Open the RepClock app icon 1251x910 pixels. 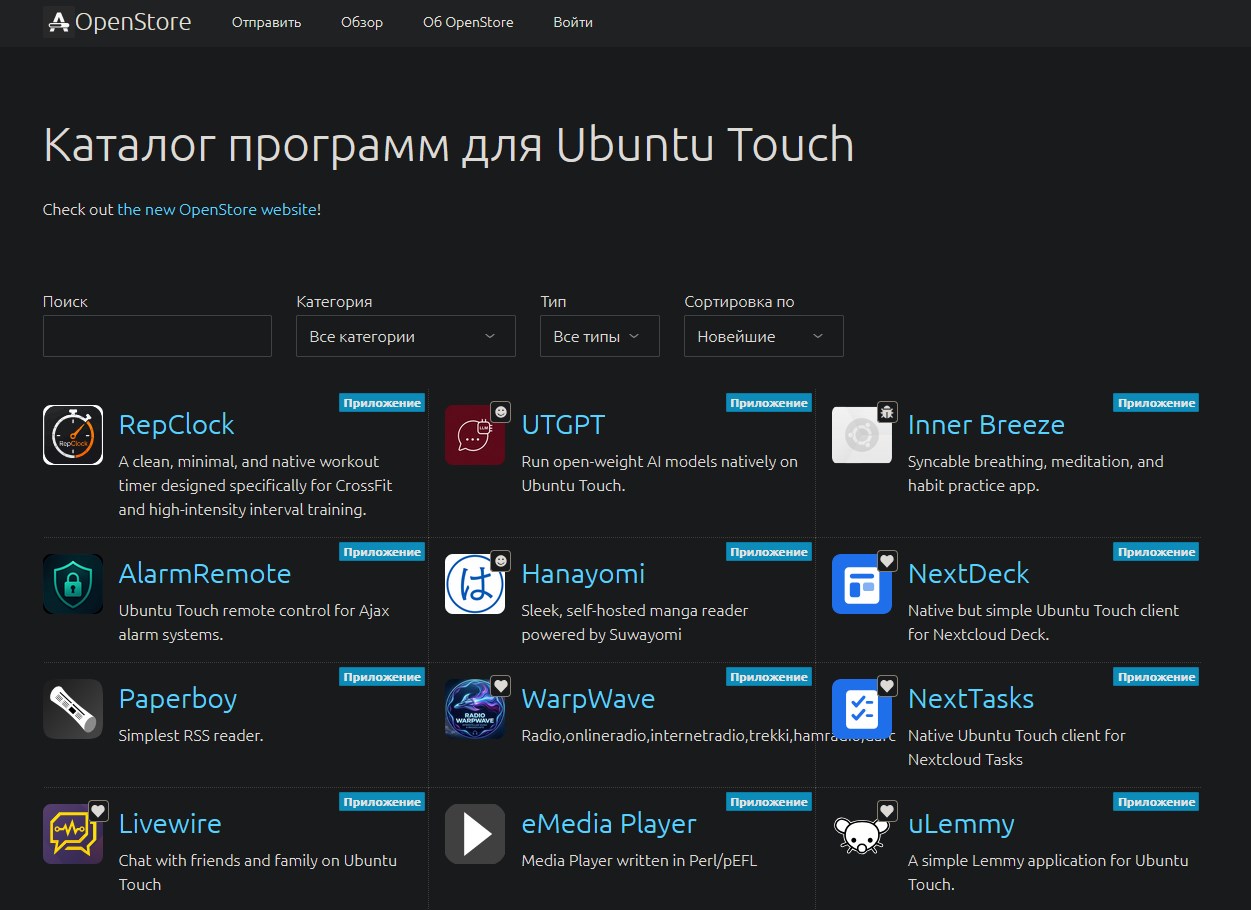point(73,435)
